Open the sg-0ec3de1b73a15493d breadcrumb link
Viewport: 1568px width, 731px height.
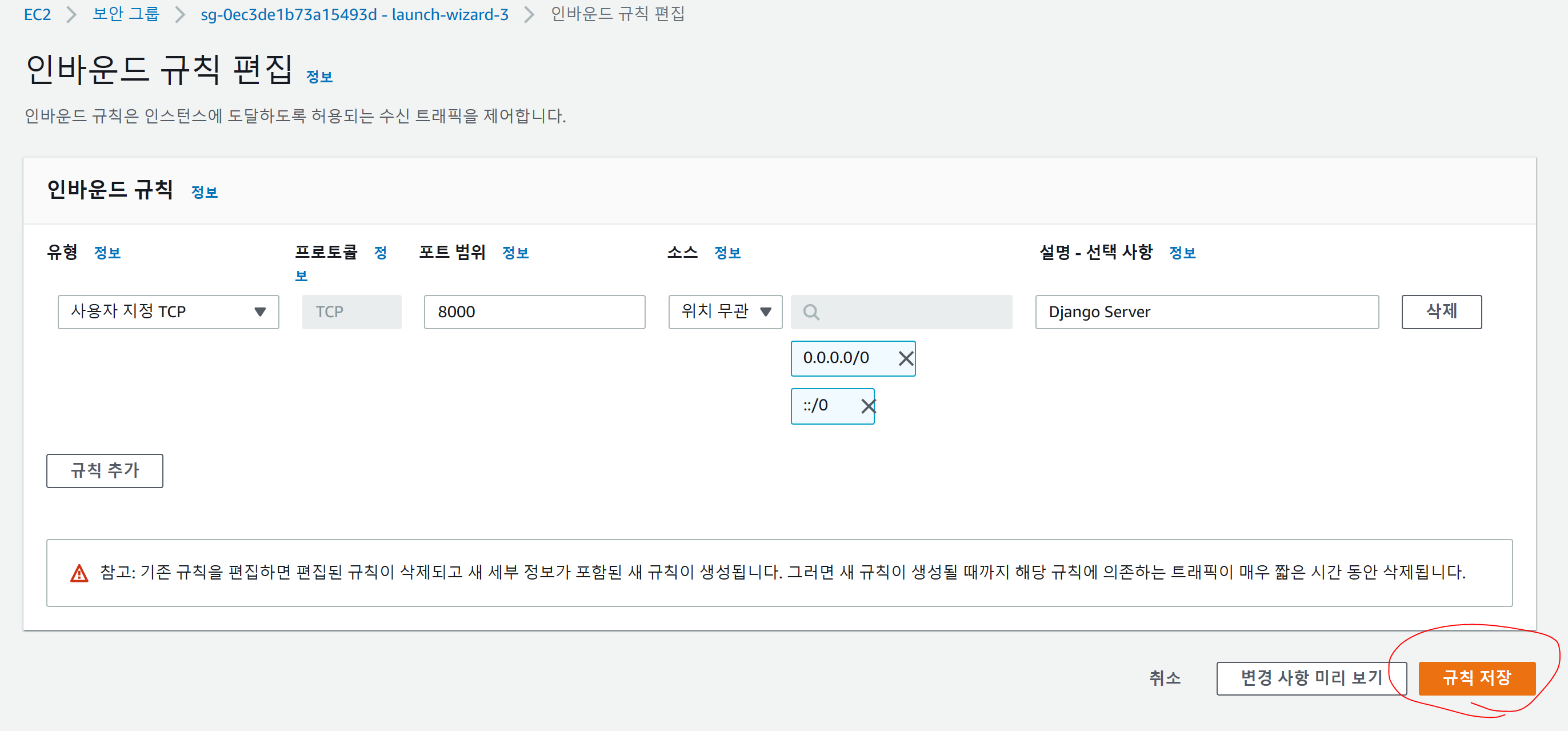point(354,15)
